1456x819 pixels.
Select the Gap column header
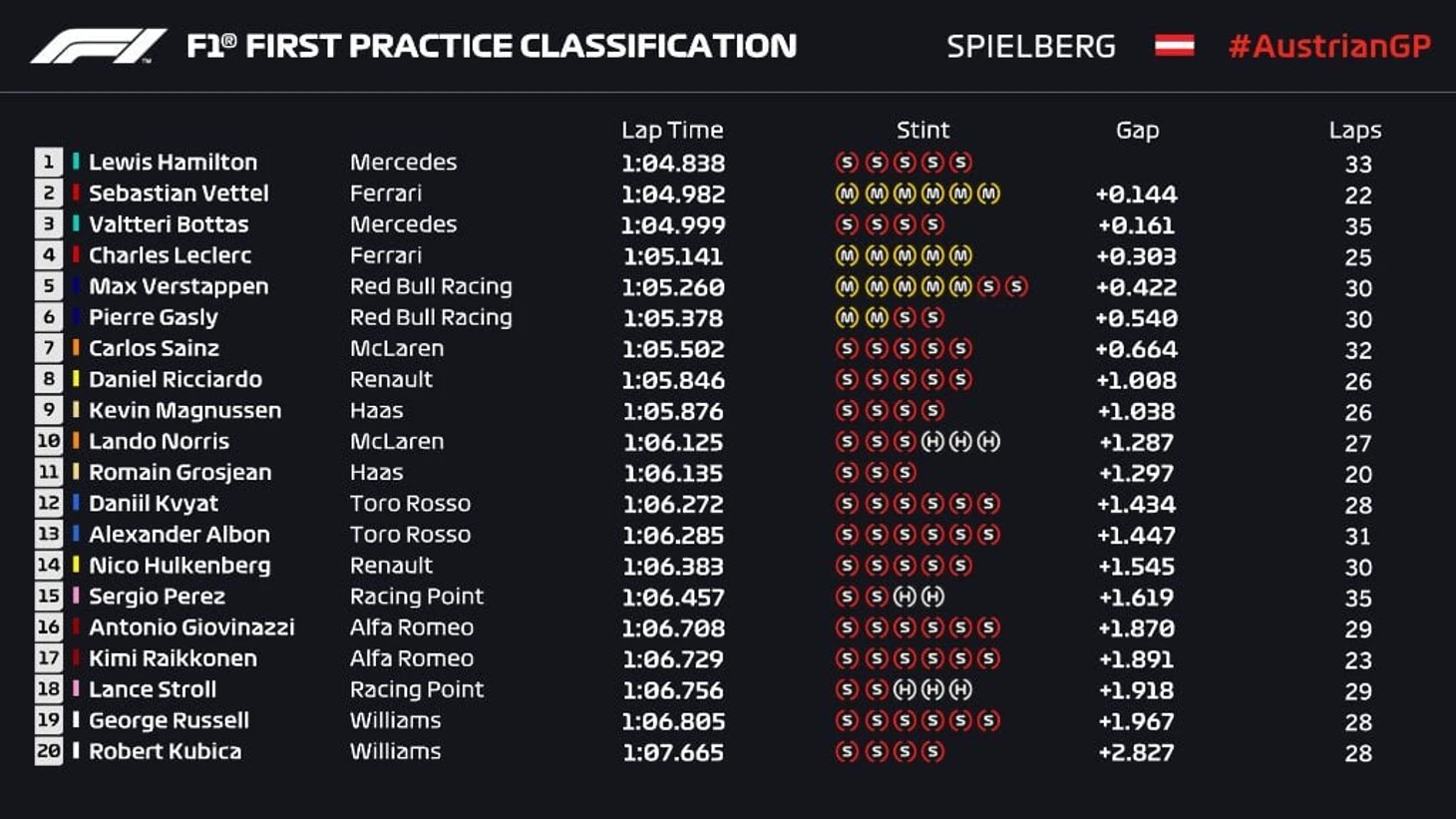[1137, 131]
